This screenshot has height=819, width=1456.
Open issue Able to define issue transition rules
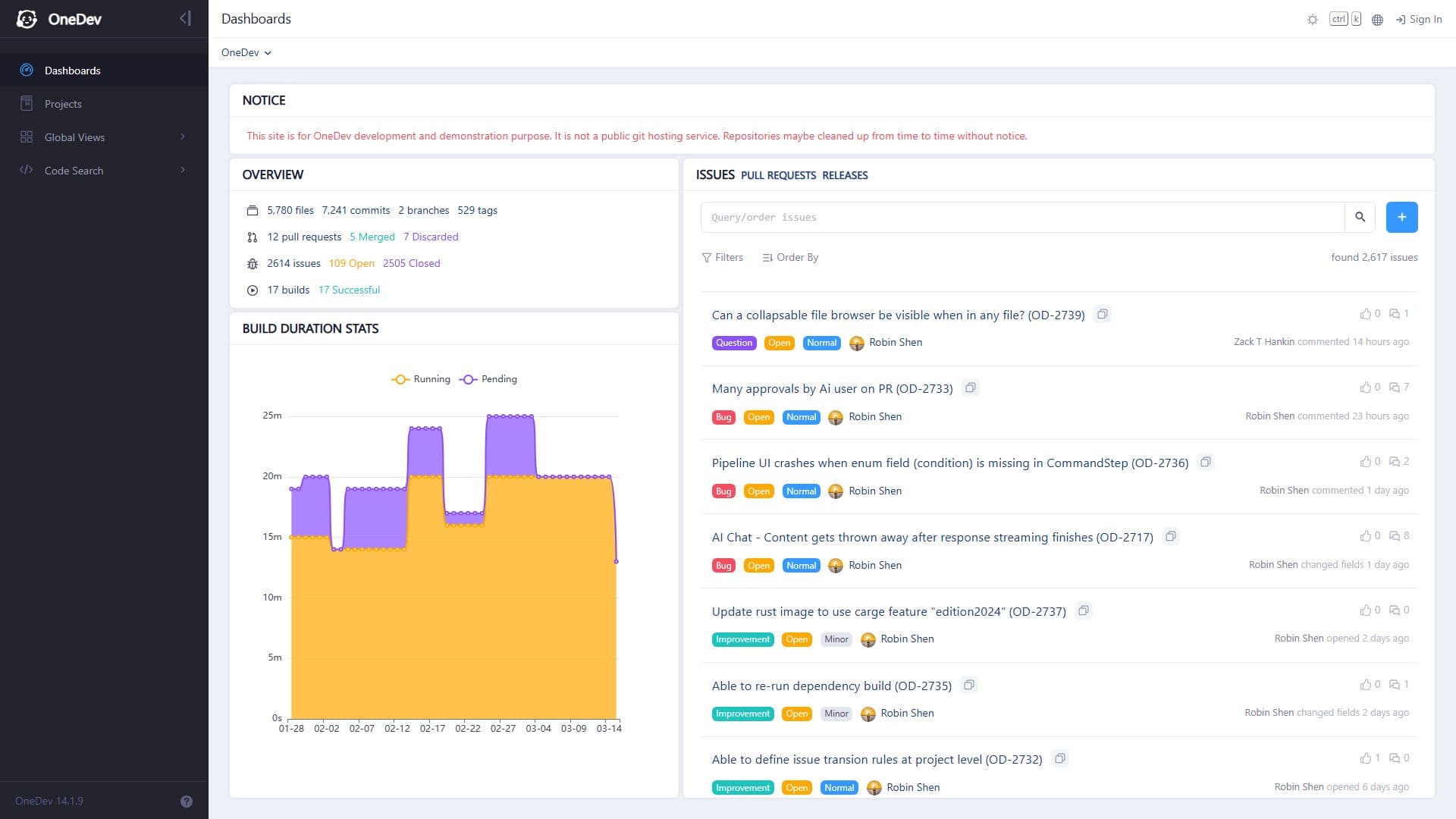point(877,760)
